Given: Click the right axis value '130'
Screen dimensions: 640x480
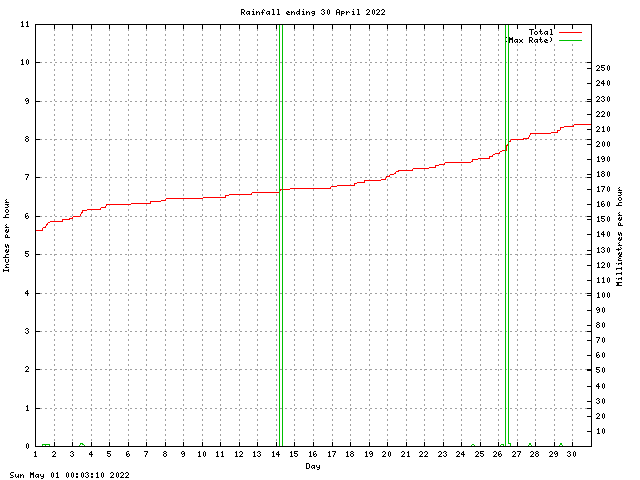Looking at the screenshot, I should [603, 250].
